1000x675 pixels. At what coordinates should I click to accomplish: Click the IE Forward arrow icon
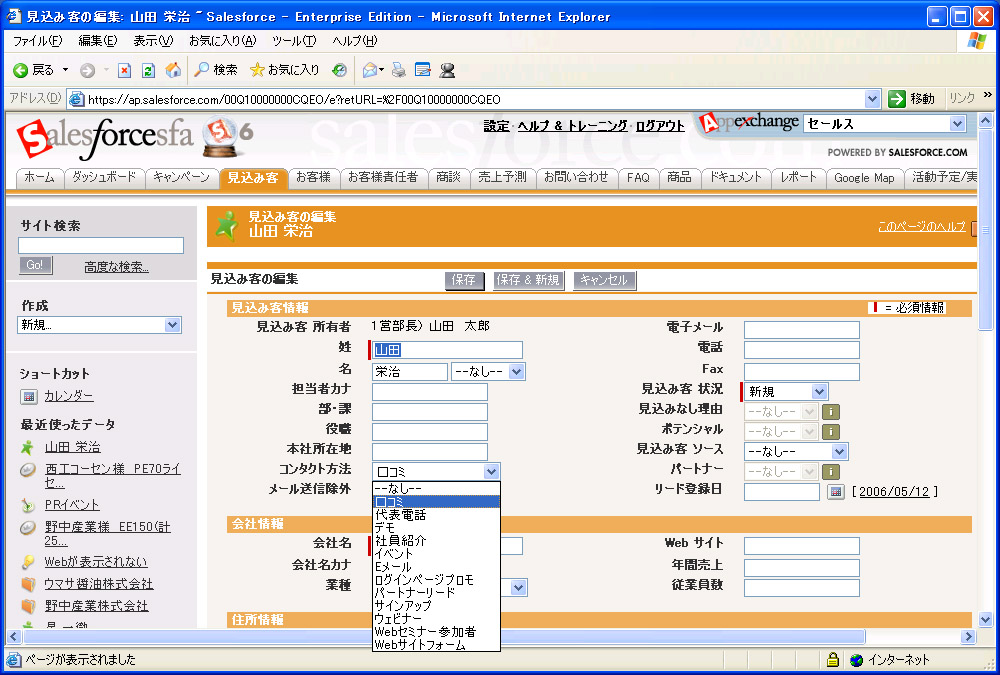point(87,70)
